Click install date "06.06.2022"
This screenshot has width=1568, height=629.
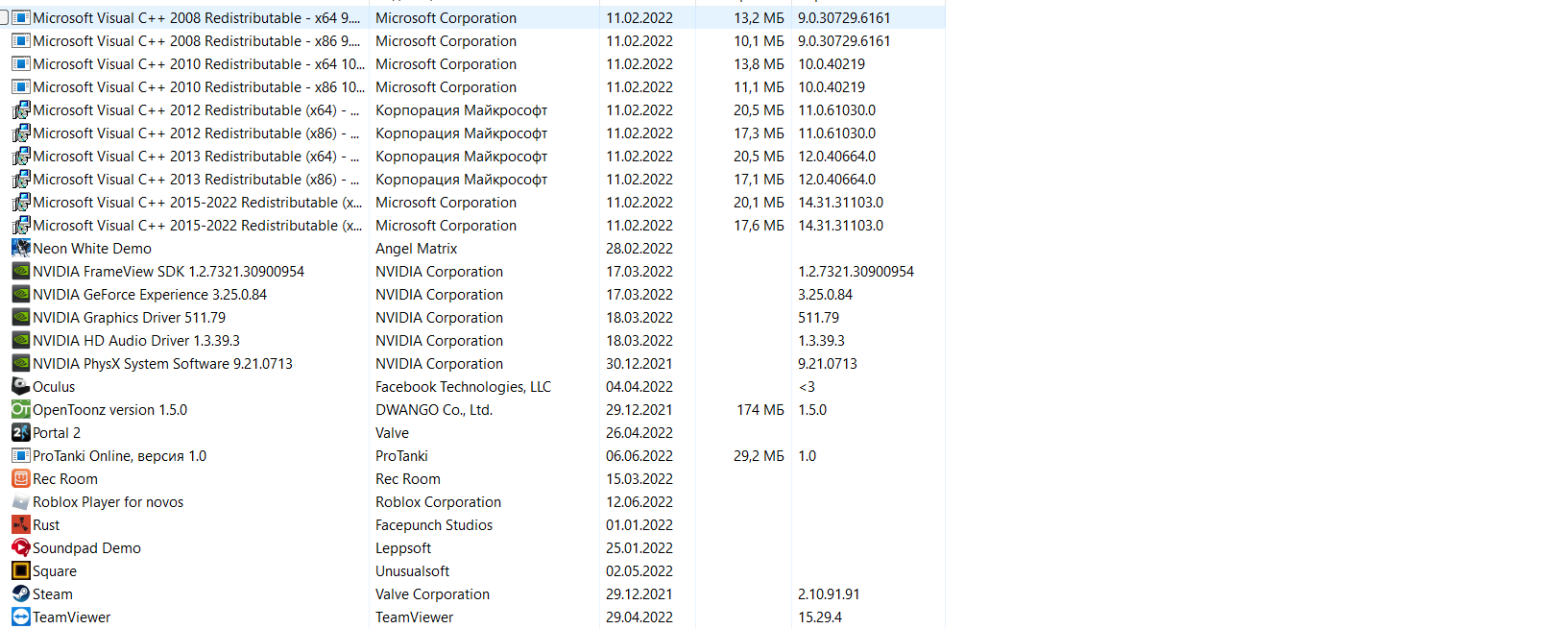(x=639, y=456)
